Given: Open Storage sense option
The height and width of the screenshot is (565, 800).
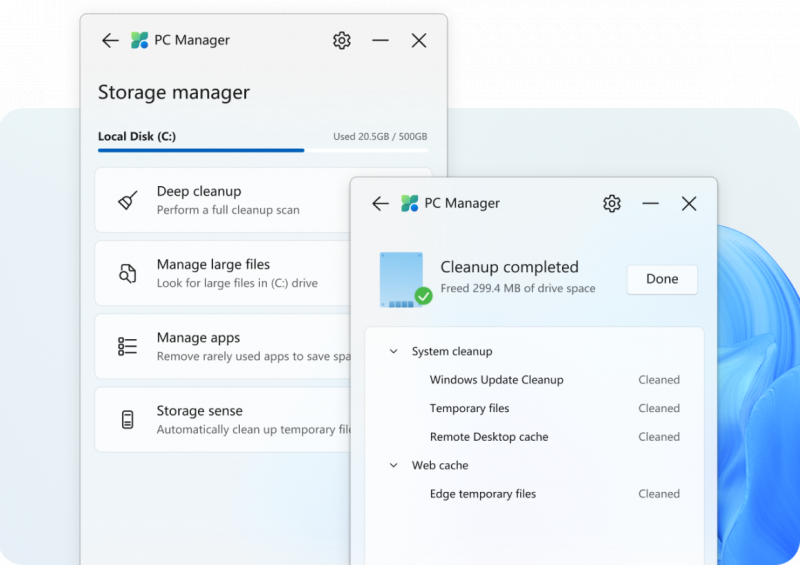Looking at the screenshot, I should [x=223, y=420].
